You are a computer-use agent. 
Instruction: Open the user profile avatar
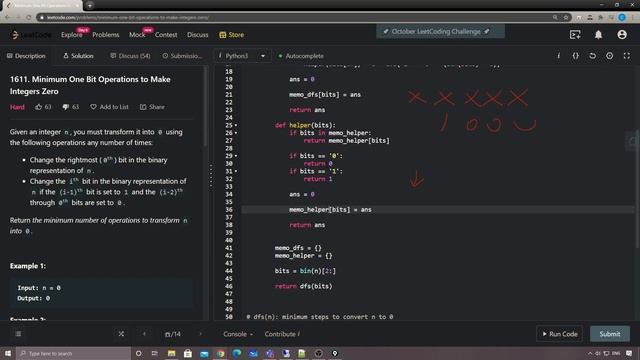(x=622, y=35)
